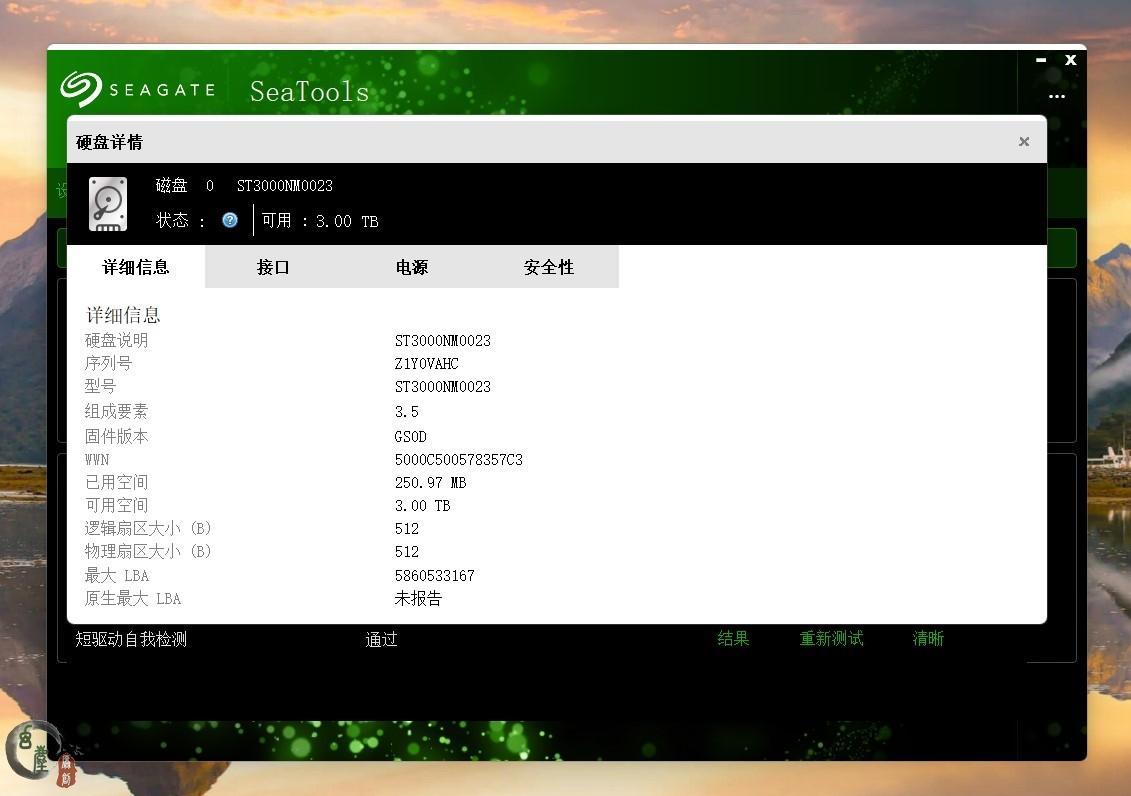This screenshot has width=1131, height=796.
Task: Switch to the 安全性 tab
Action: click(x=549, y=267)
